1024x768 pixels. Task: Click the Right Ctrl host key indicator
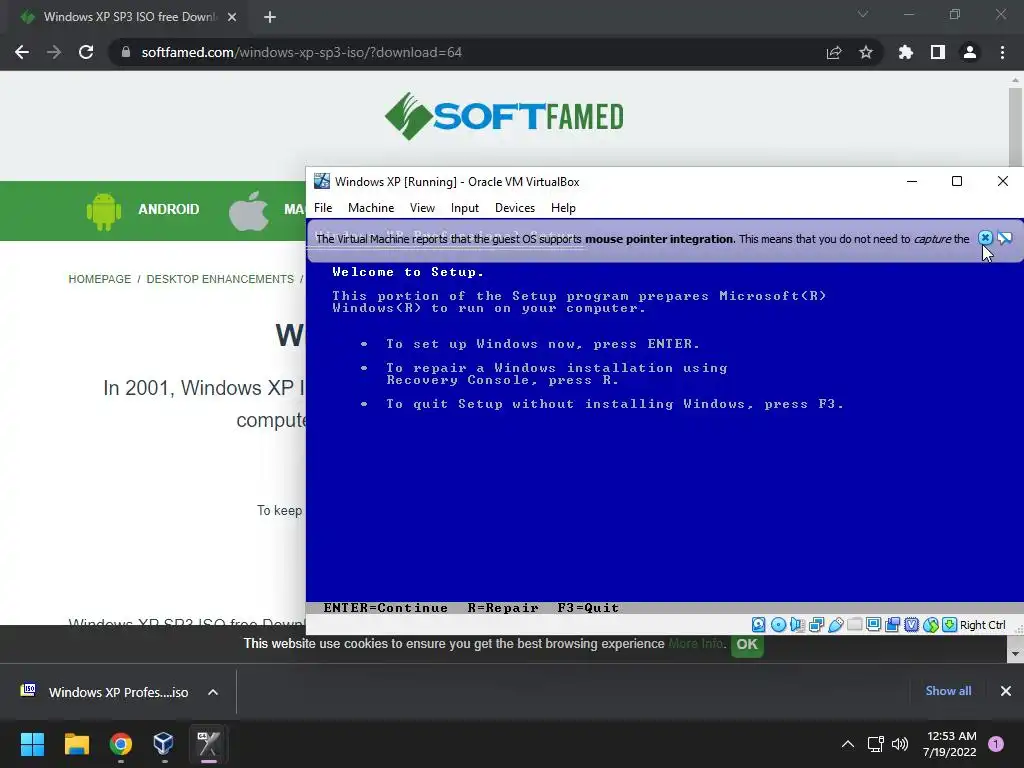click(x=982, y=625)
